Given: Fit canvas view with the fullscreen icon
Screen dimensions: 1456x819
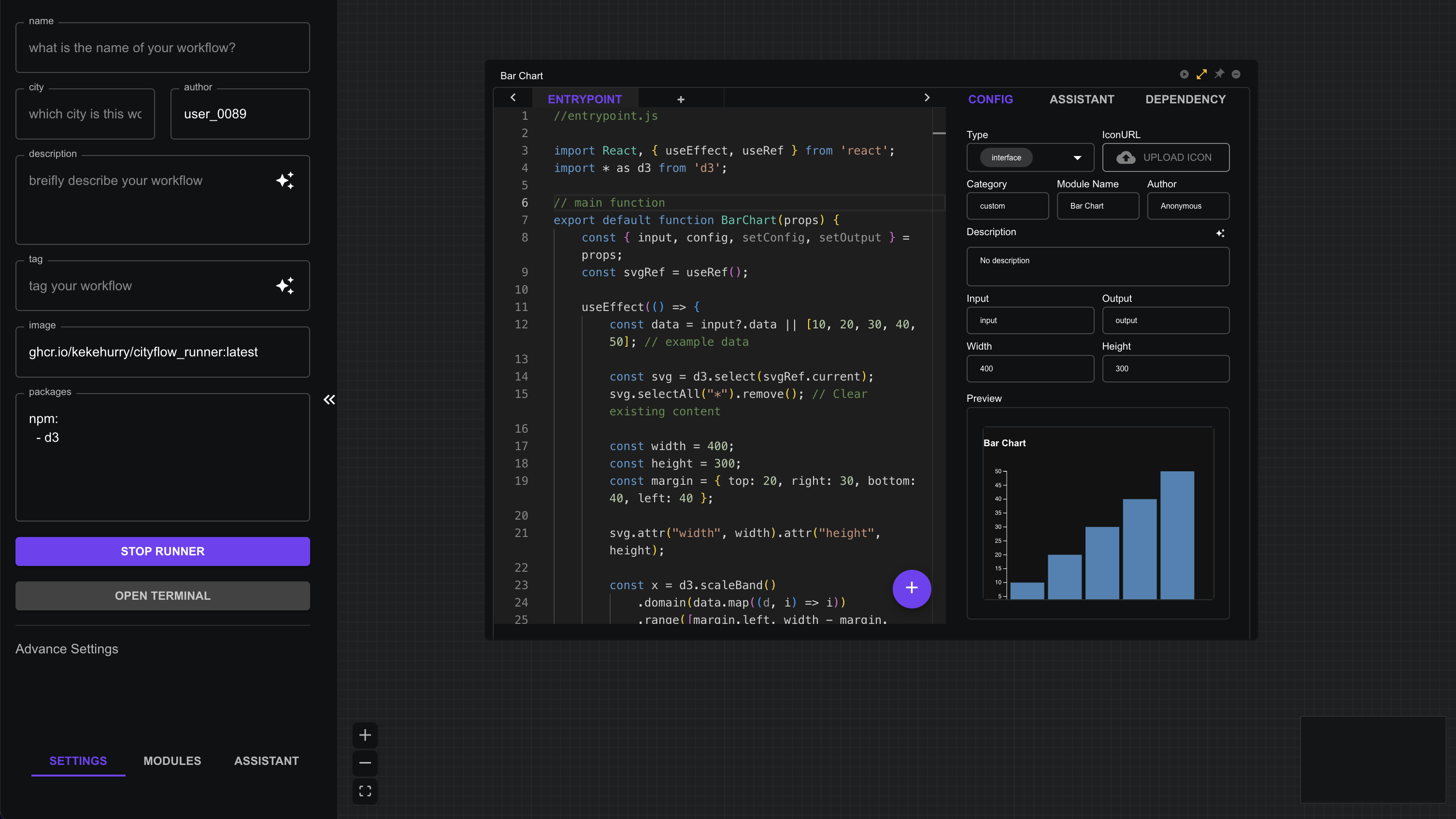Looking at the screenshot, I should [x=365, y=791].
